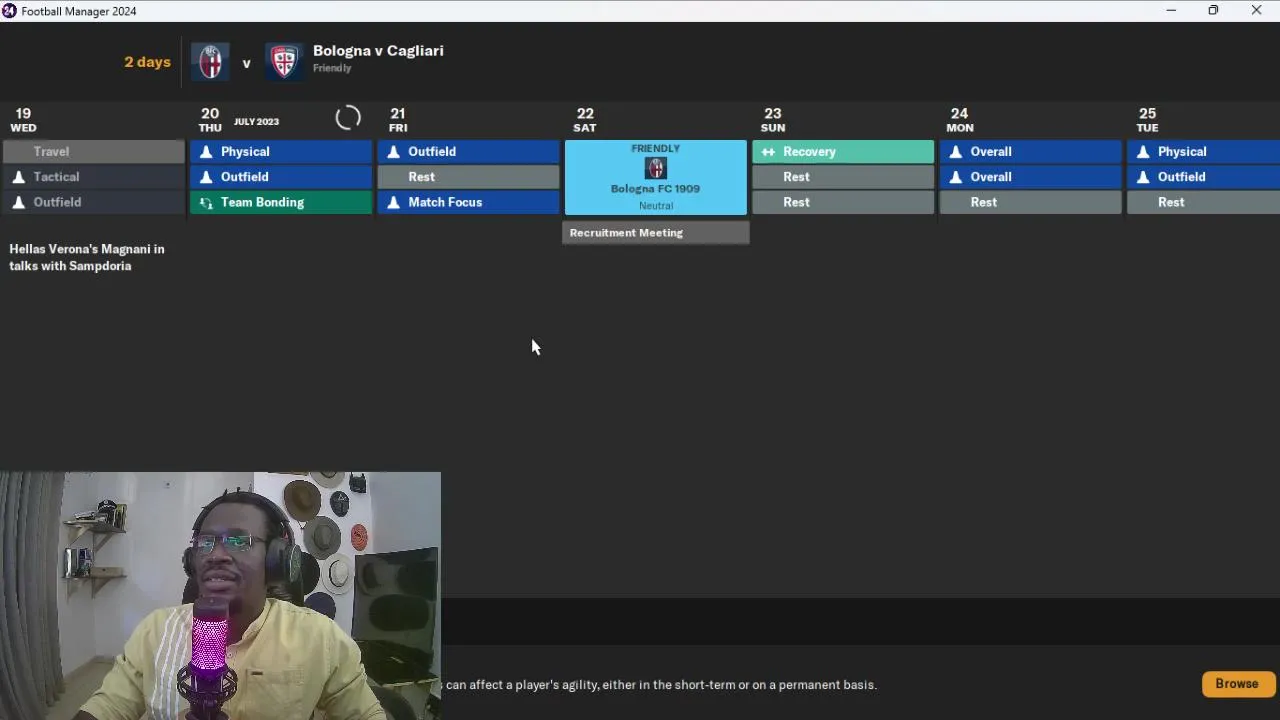Select Friday 21 Outfield session
The height and width of the screenshot is (720, 1280).
(468, 151)
